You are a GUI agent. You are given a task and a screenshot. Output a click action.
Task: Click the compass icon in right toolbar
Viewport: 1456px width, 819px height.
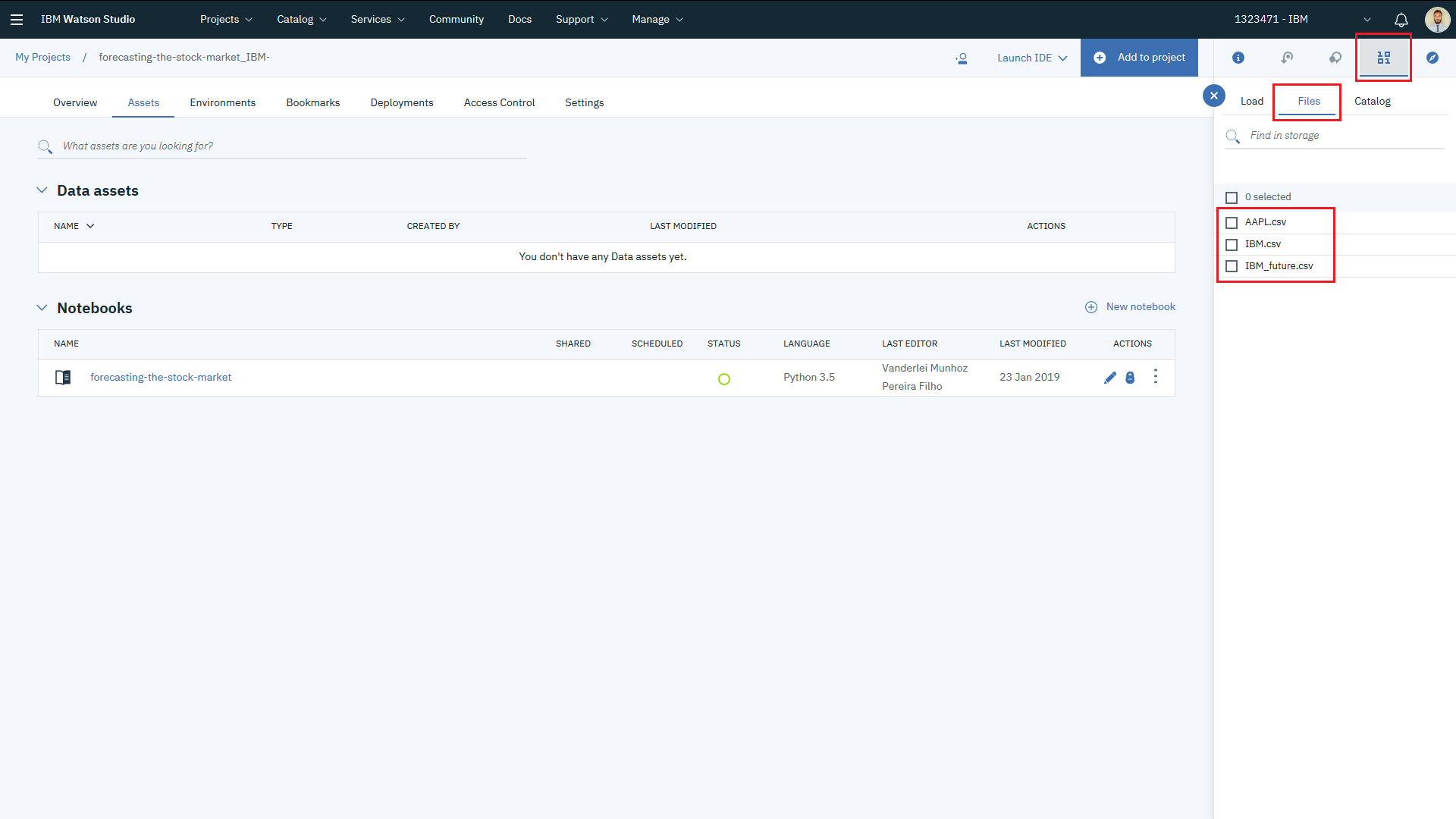pos(1432,58)
